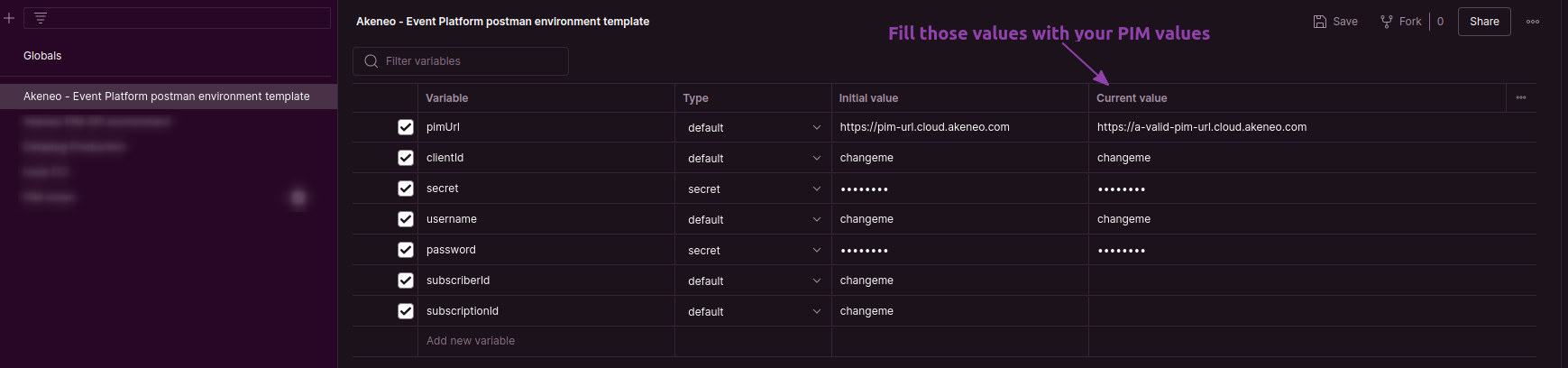Uncheck the pimUrl variable checkbox
This screenshot has height=368, width=1568.
point(406,127)
